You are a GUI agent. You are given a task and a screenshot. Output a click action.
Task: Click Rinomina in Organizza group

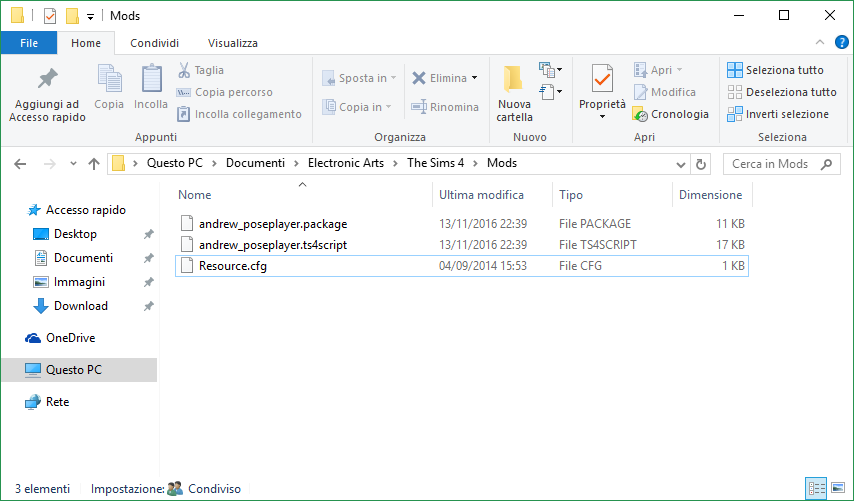[445, 107]
